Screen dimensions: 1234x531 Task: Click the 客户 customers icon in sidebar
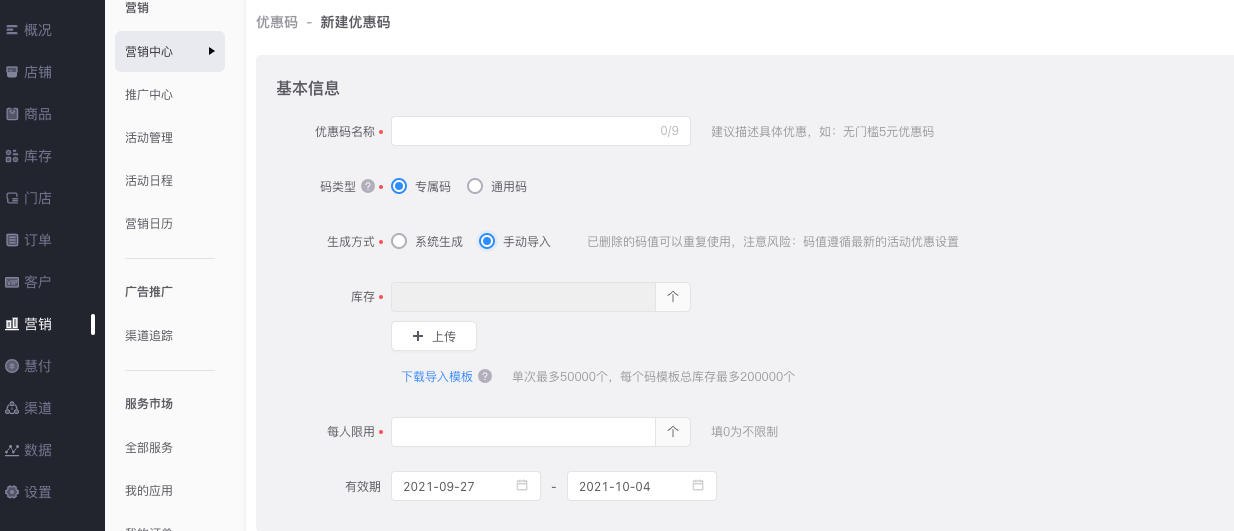(12, 282)
